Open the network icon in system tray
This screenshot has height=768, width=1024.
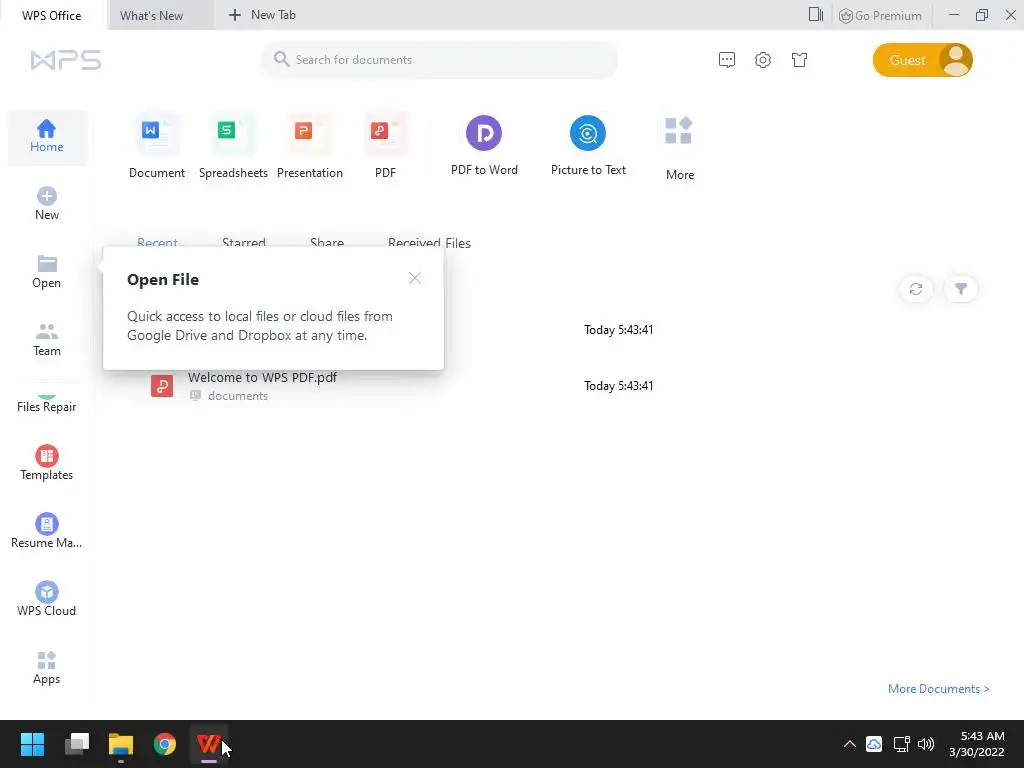pos(901,744)
